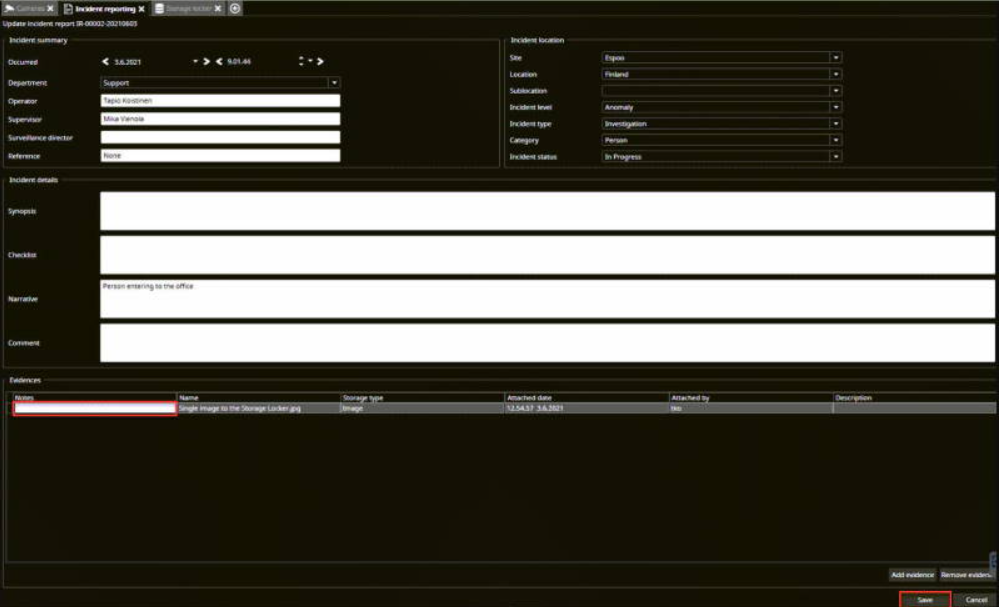
Task: Expand the Incident level dropdown
Action: (x=835, y=107)
